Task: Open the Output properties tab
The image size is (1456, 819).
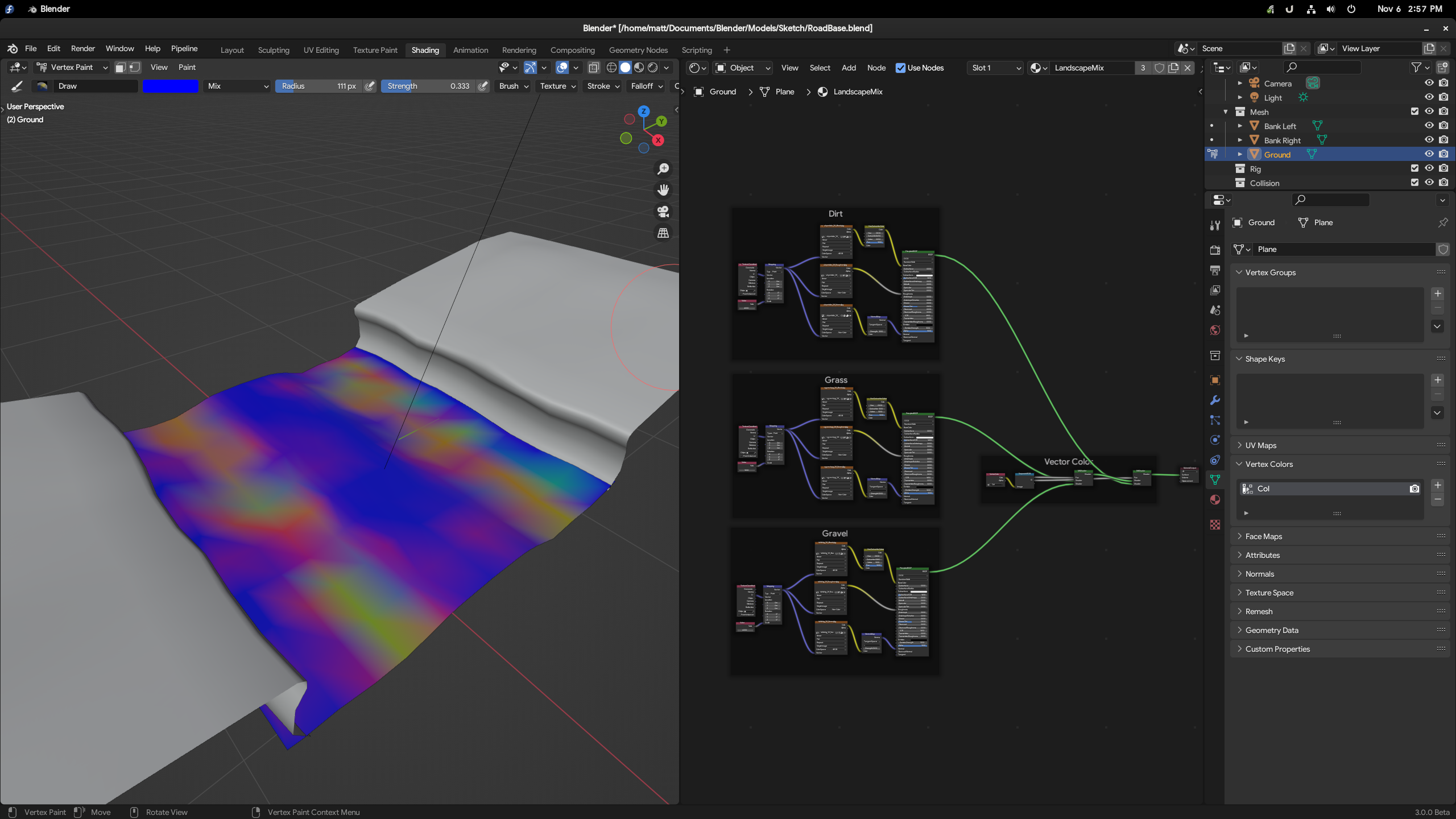Action: point(1215,270)
